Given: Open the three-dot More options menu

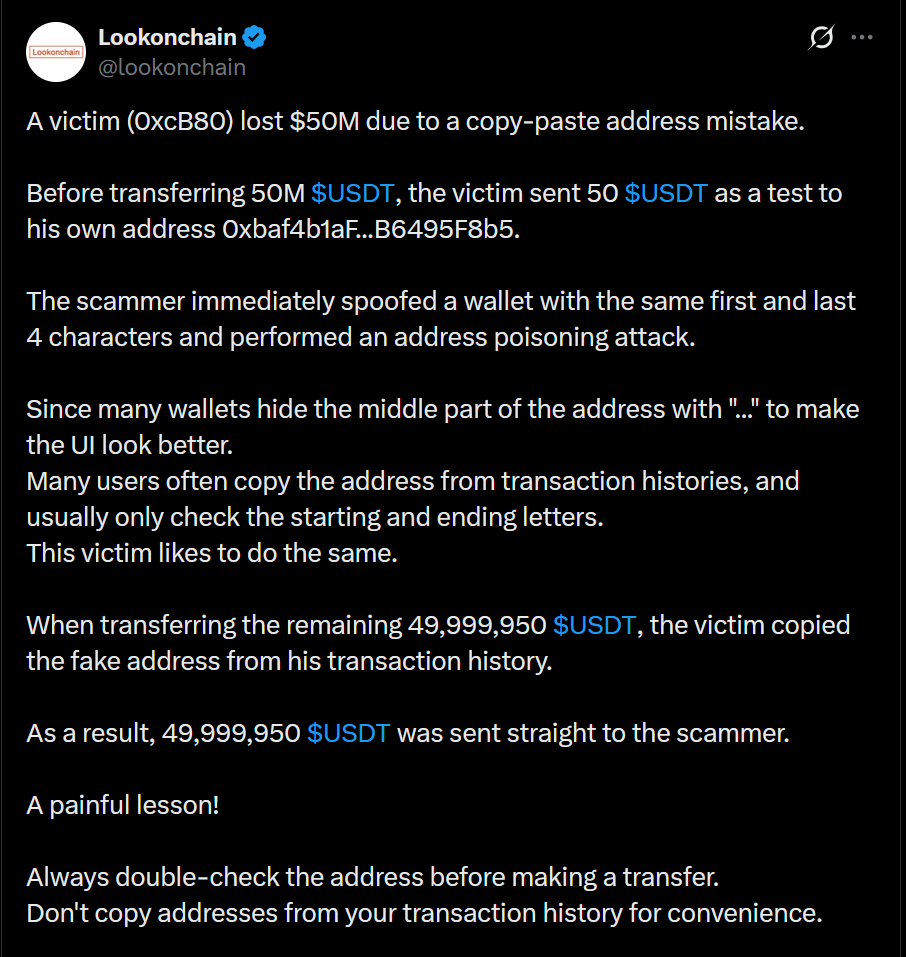Looking at the screenshot, I should [862, 38].
